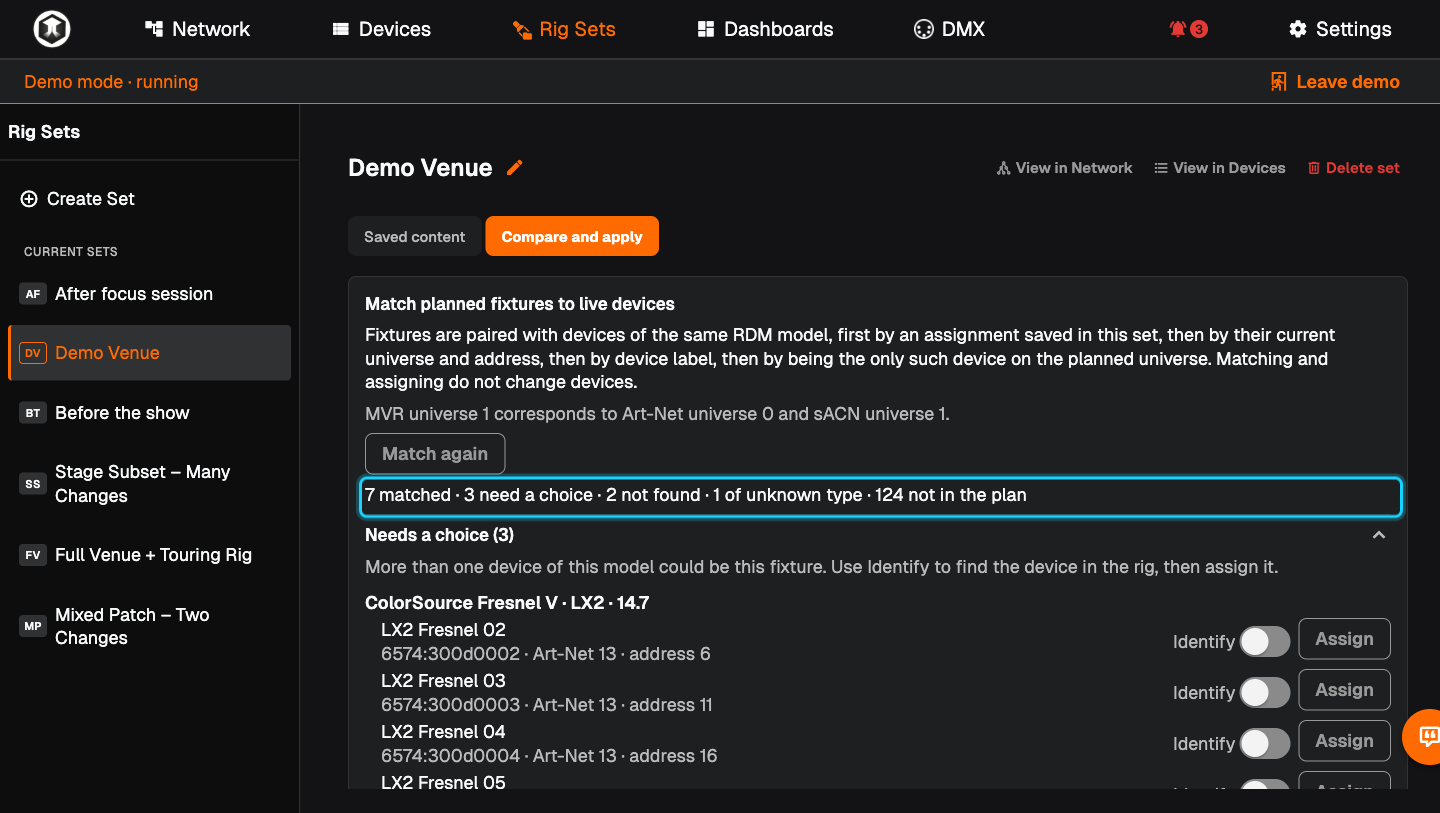Assign LX2 Fresnel 02 to the fixture

coord(1344,639)
